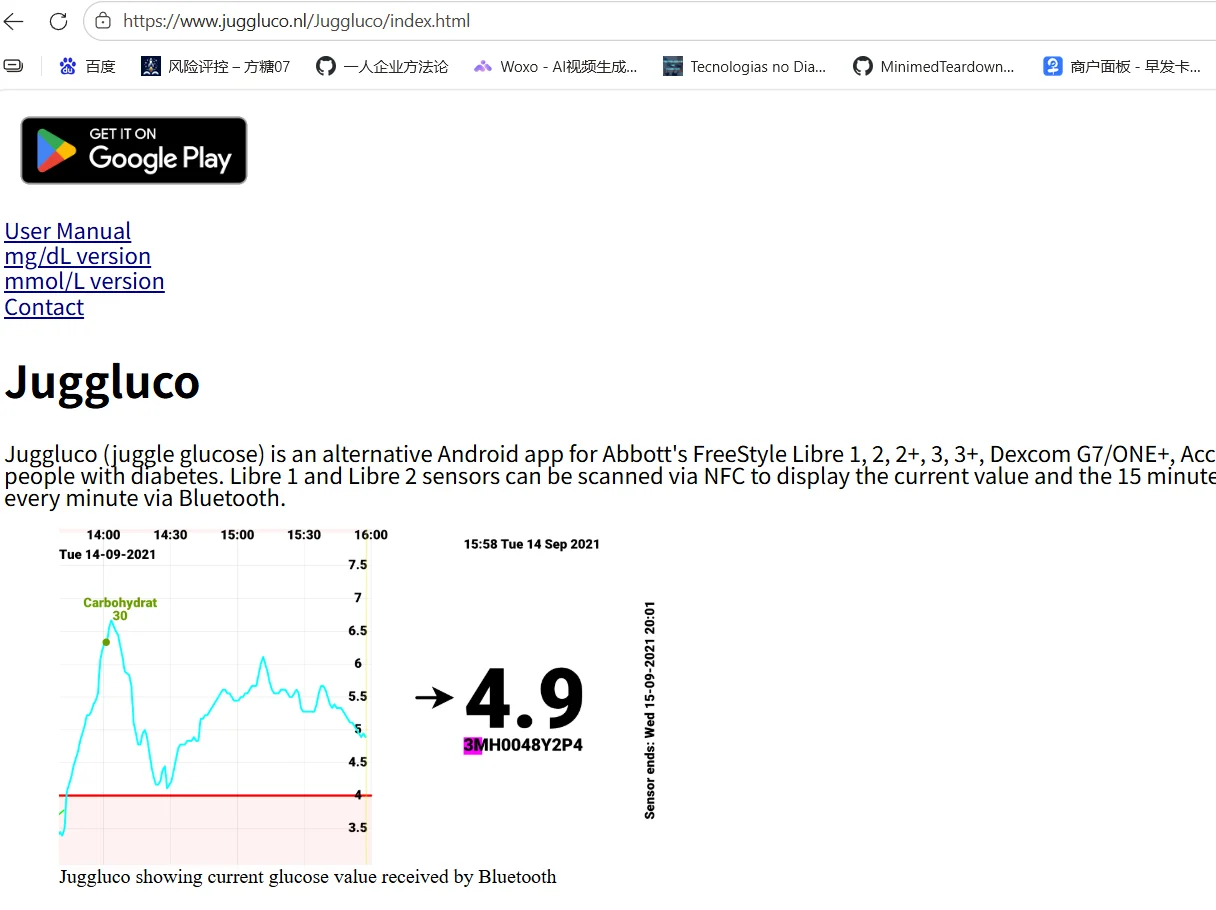1216x910 pixels.
Task: Open the MinimedTeardown GitHub bookmark
Action: 934,66
